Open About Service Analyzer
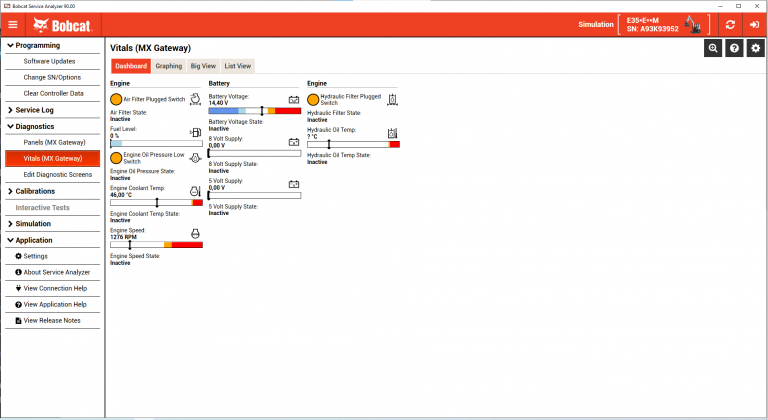This screenshot has height=420, width=768. [52, 272]
